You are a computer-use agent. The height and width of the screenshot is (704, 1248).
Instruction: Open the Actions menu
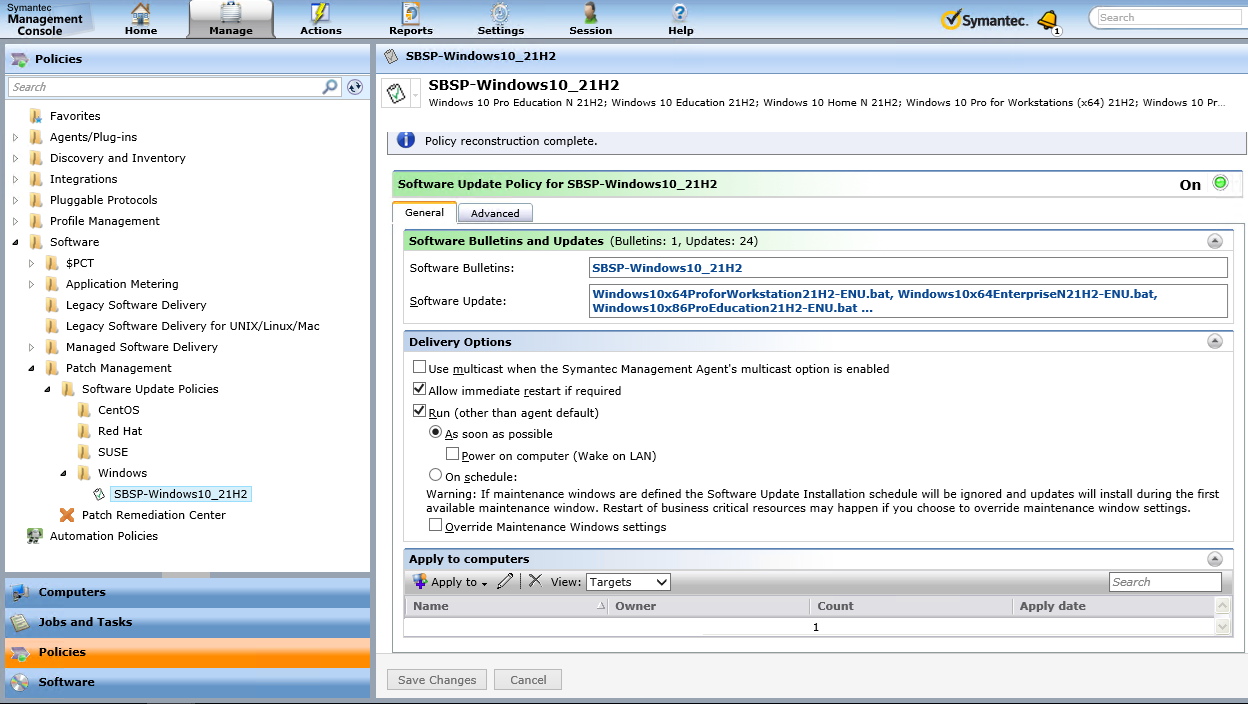(321, 19)
